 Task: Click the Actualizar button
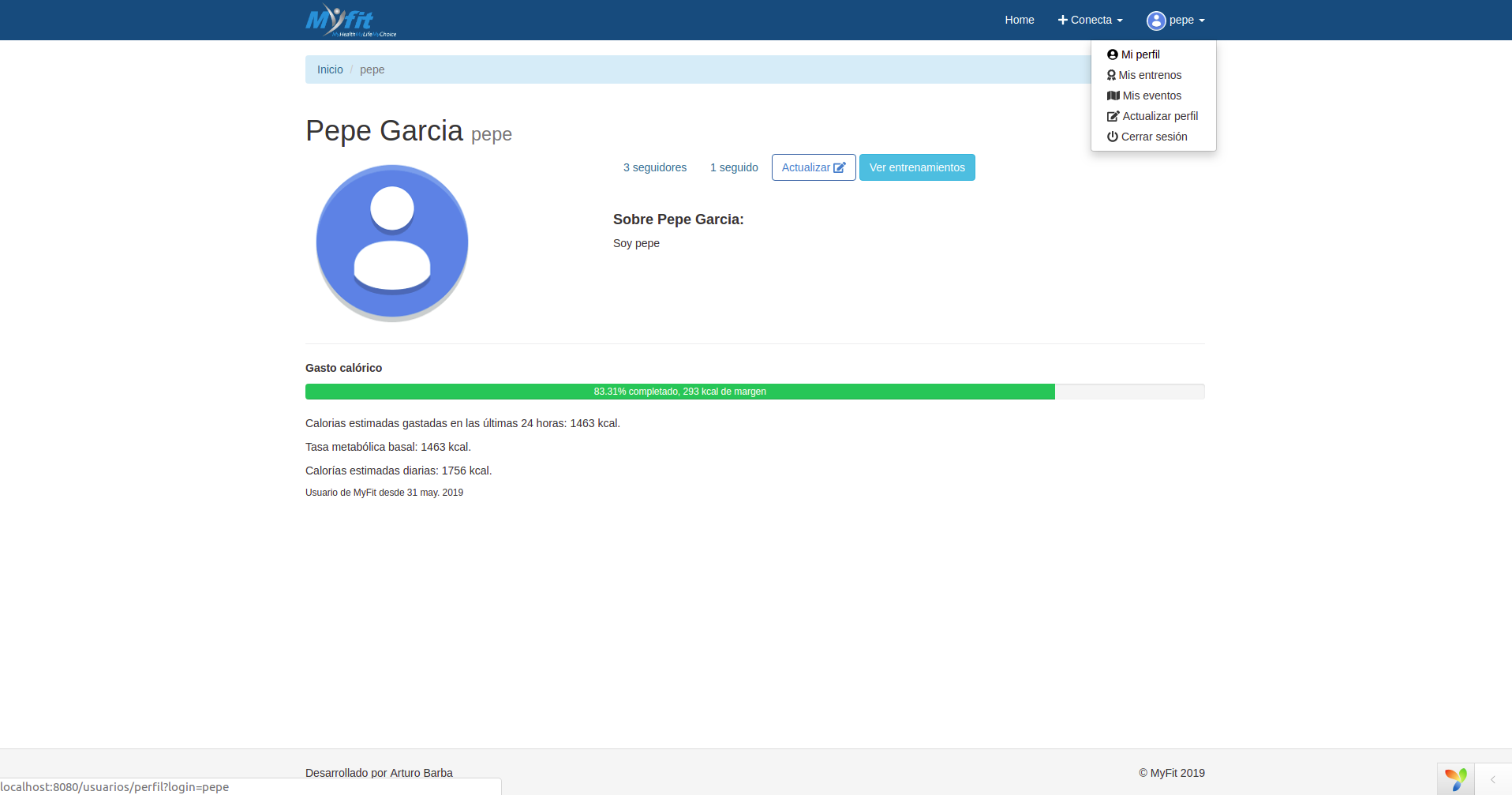click(x=814, y=167)
